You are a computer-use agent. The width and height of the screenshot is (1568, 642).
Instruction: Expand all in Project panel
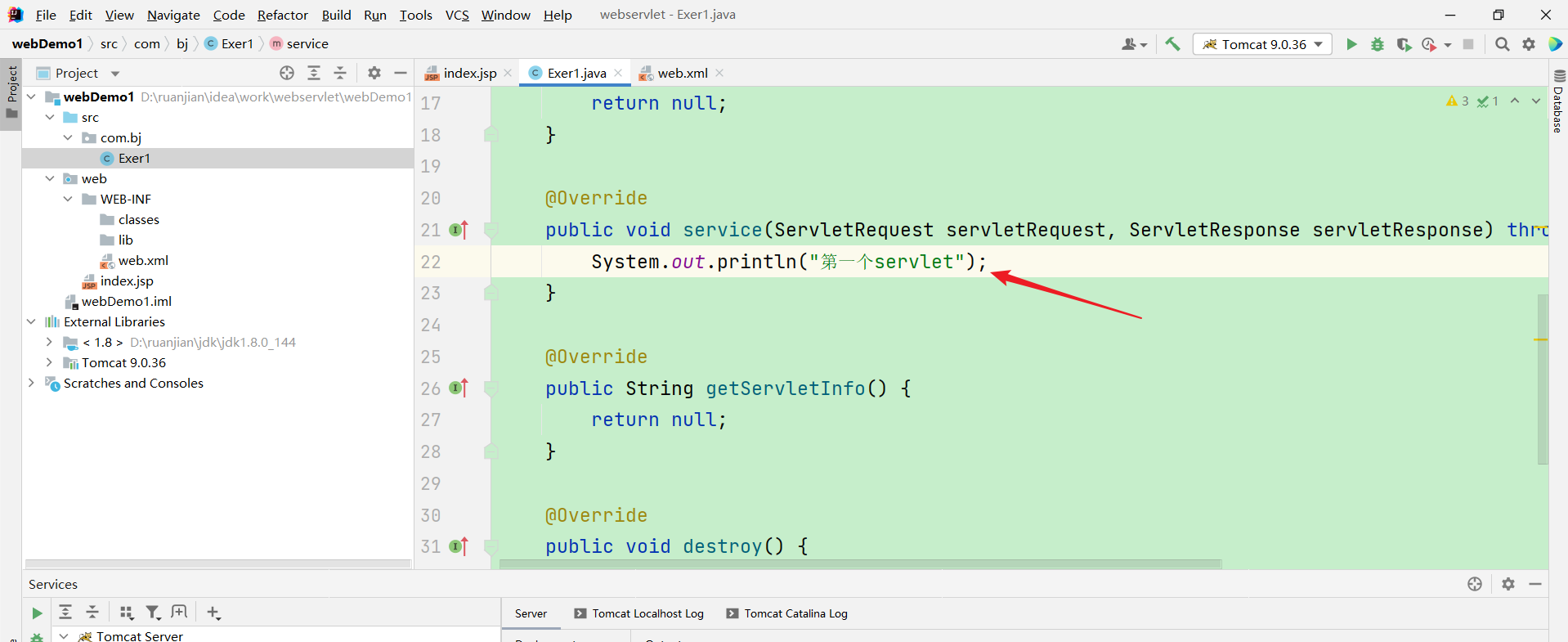[313, 73]
